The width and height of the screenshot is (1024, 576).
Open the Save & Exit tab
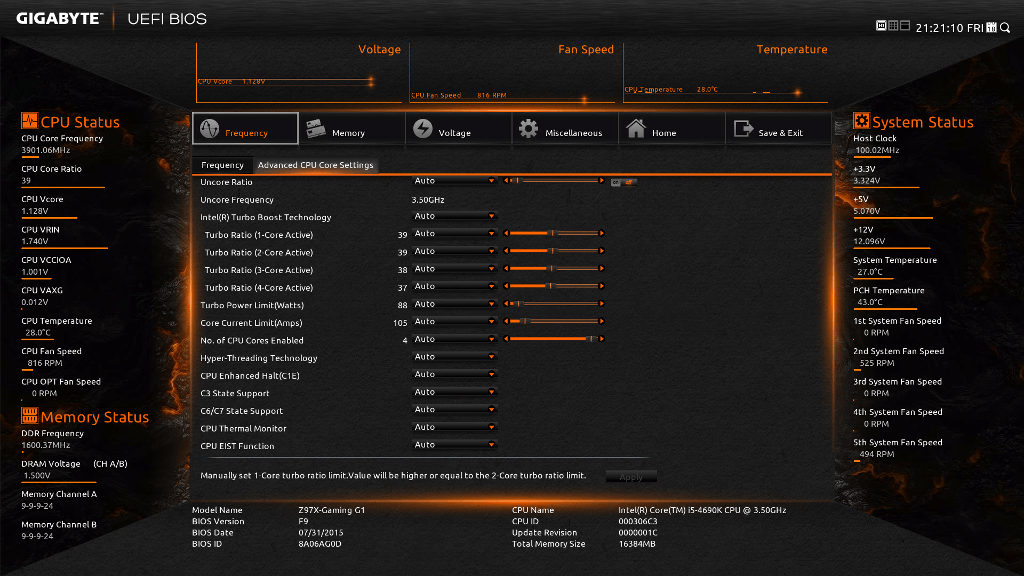(x=778, y=129)
